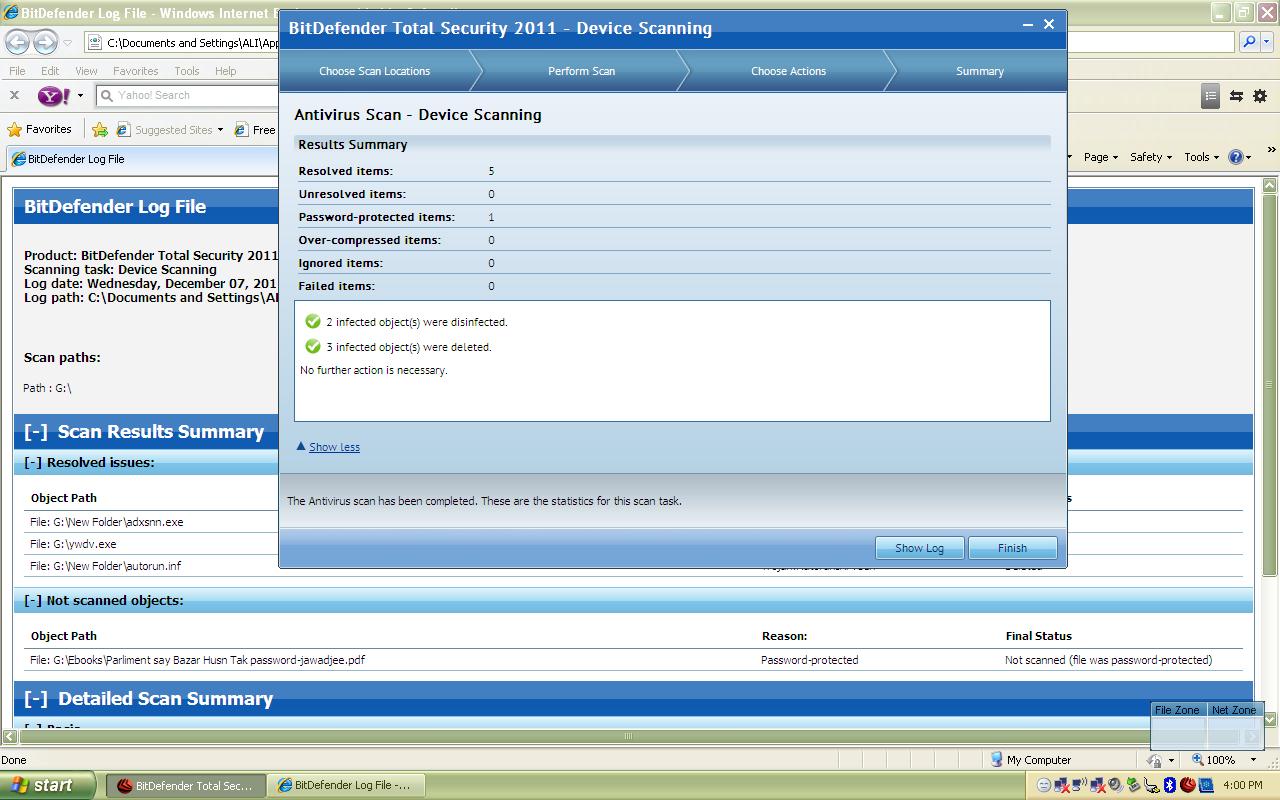Image resolution: width=1280 pixels, height=800 pixels.
Task: Click the Free favorites bar shortcut
Action: pyautogui.click(x=255, y=129)
